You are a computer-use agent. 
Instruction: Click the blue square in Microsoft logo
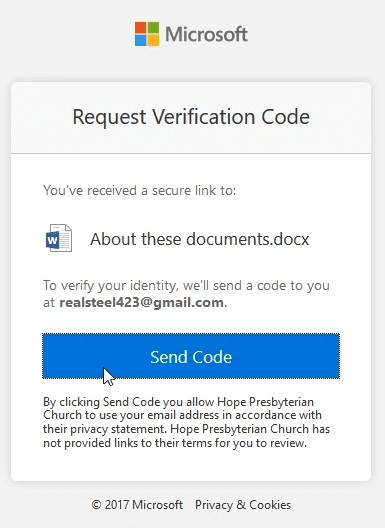140,40
